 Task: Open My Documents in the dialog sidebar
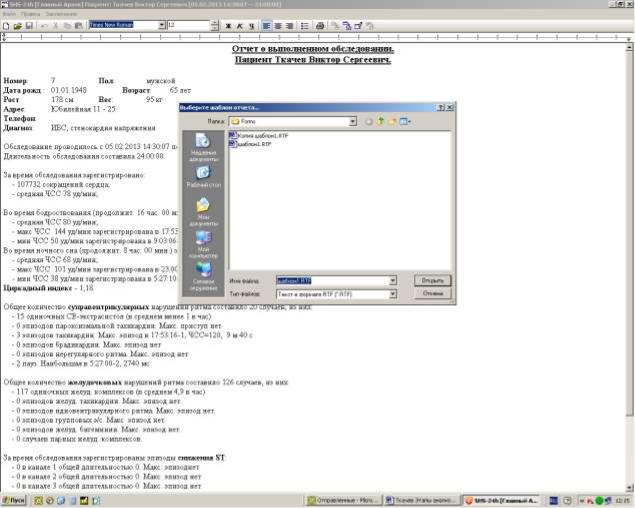pos(203,211)
